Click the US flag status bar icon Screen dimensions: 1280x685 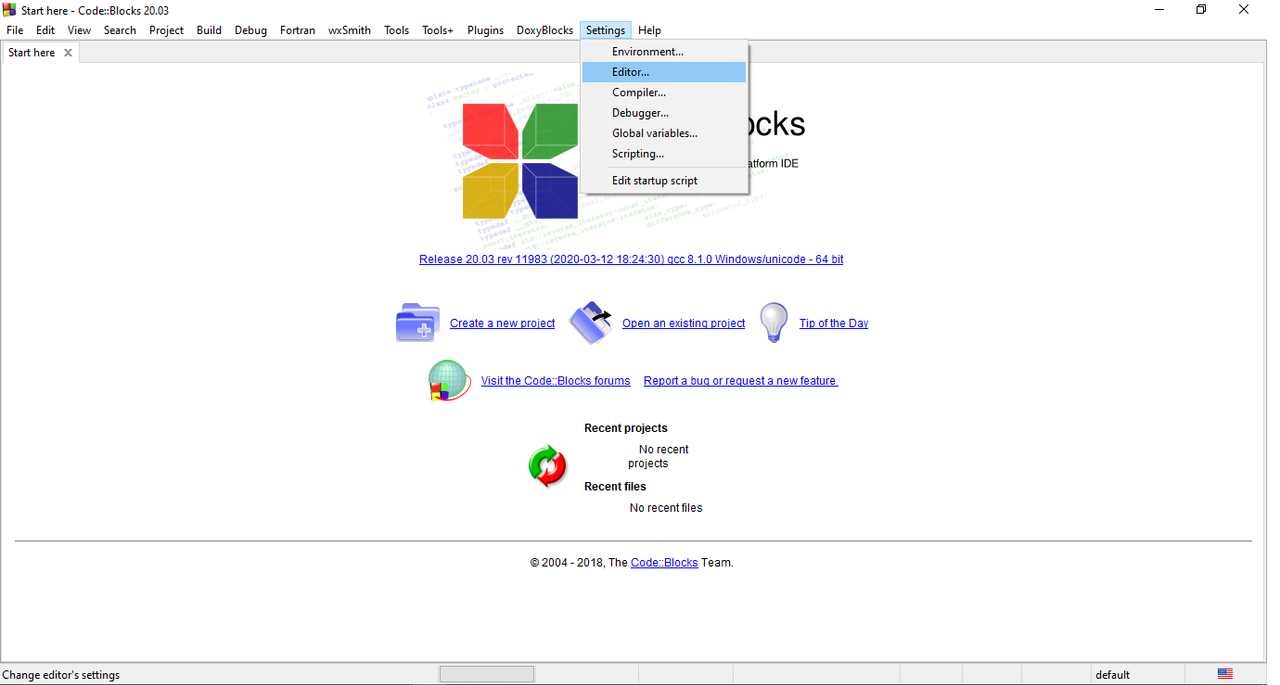[1225, 675]
